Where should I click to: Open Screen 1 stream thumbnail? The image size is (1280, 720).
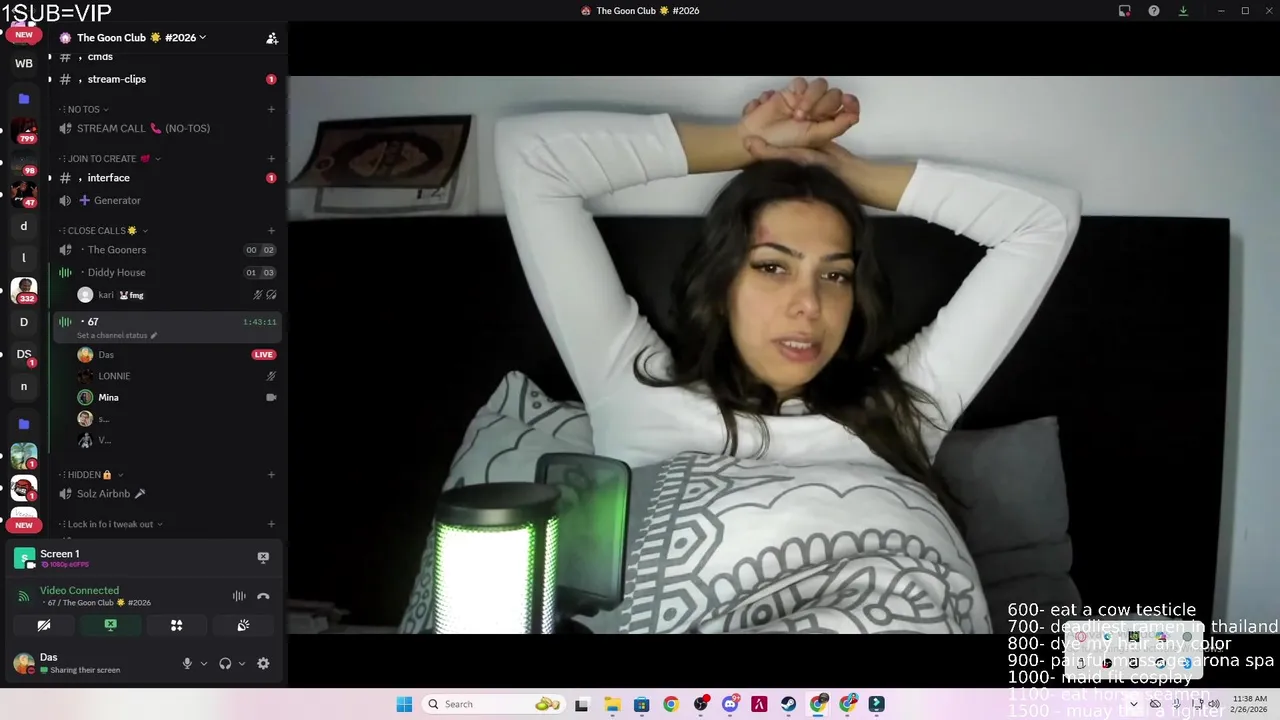tap(24, 558)
